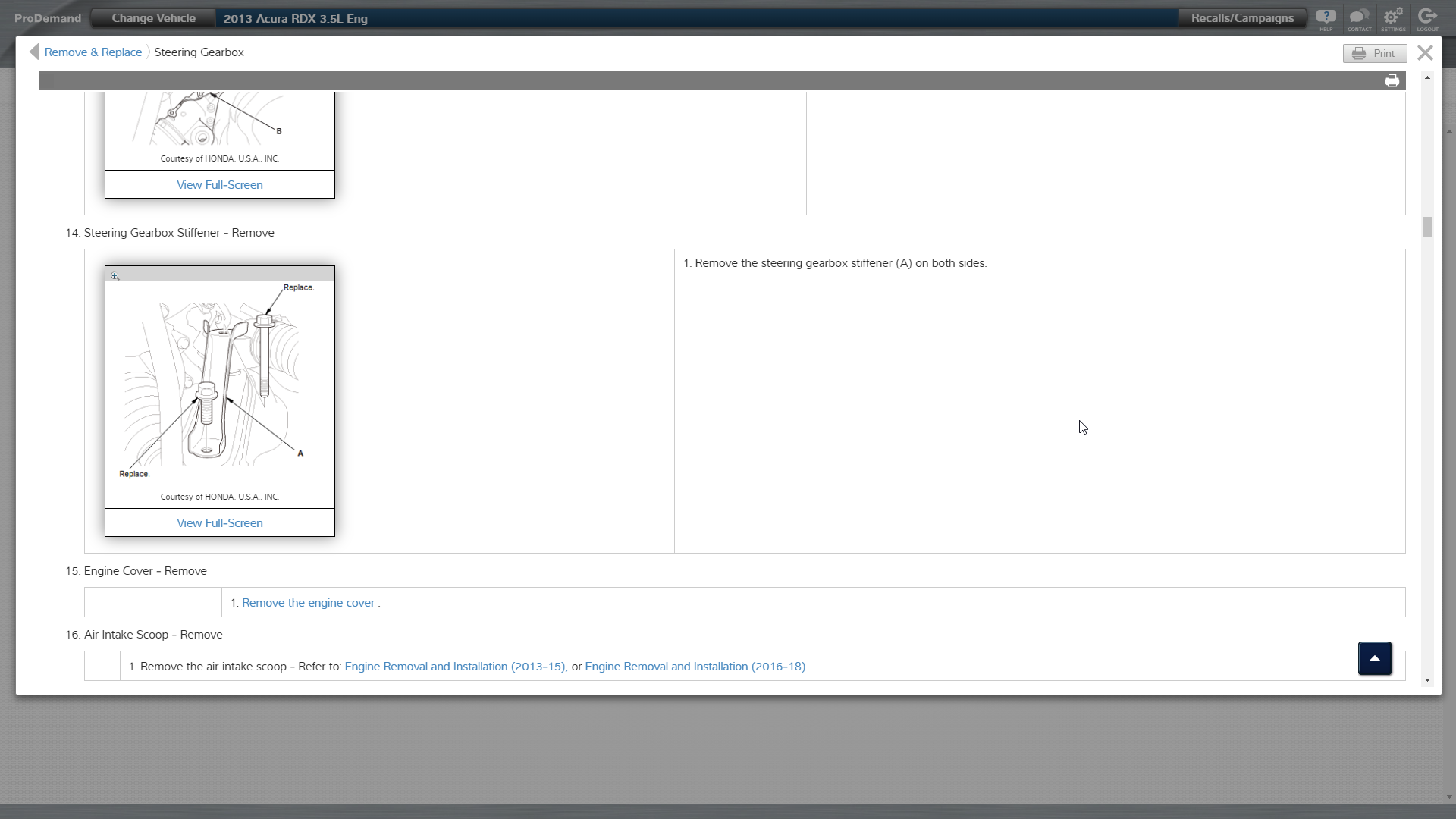Open Engine Removal and Installation (2013-15)
The width and height of the screenshot is (1456, 819).
pyautogui.click(x=455, y=667)
